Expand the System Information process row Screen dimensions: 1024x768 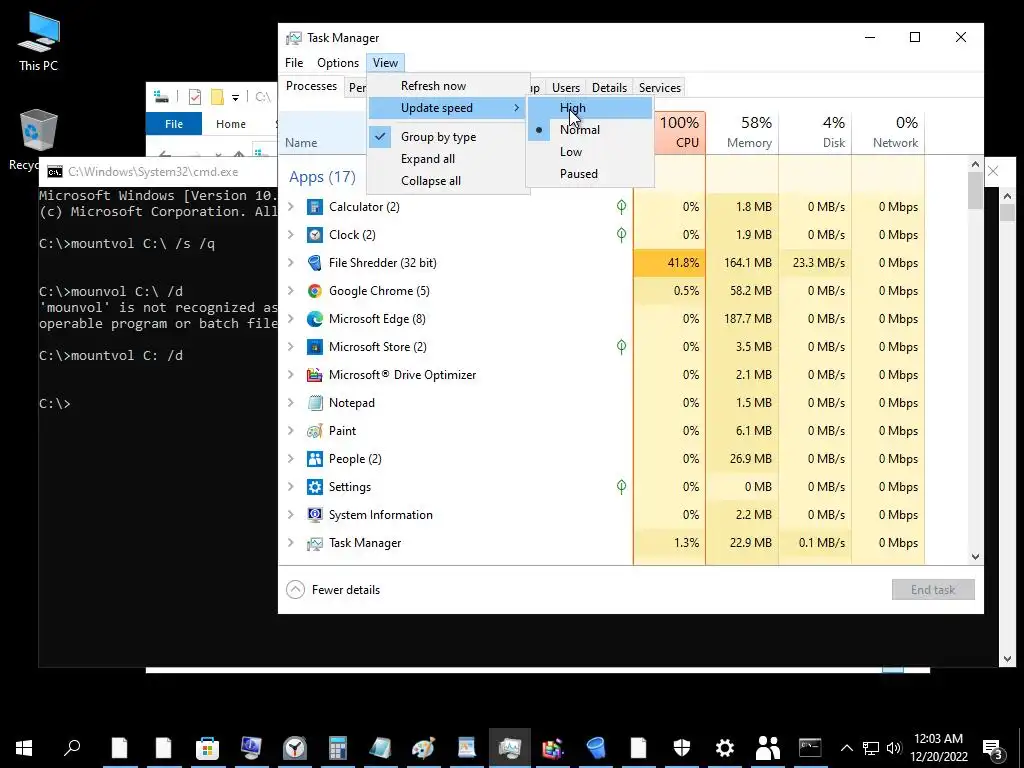click(291, 515)
